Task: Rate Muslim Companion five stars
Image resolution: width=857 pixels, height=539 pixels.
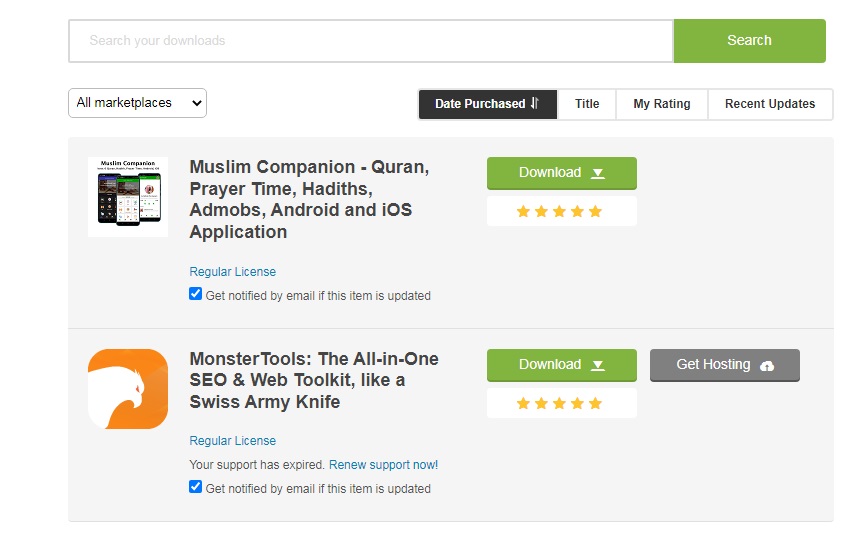Action: (x=595, y=212)
